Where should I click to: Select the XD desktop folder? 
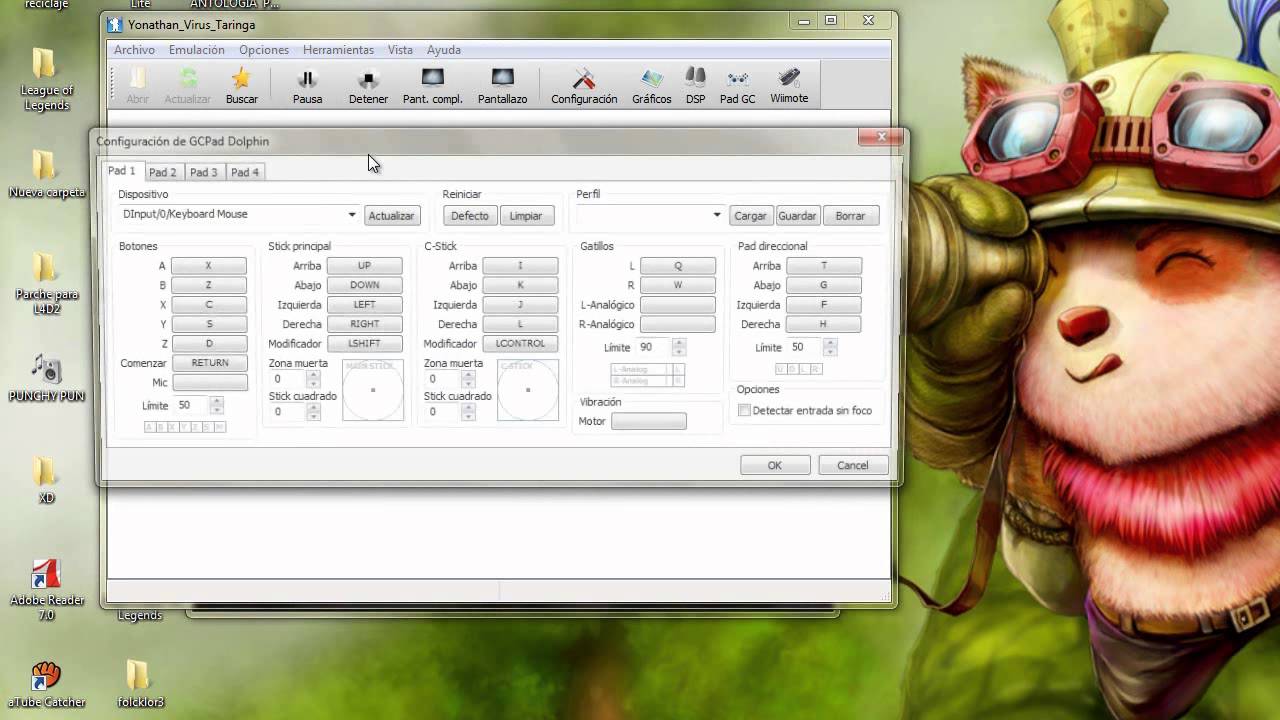pos(46,480)
